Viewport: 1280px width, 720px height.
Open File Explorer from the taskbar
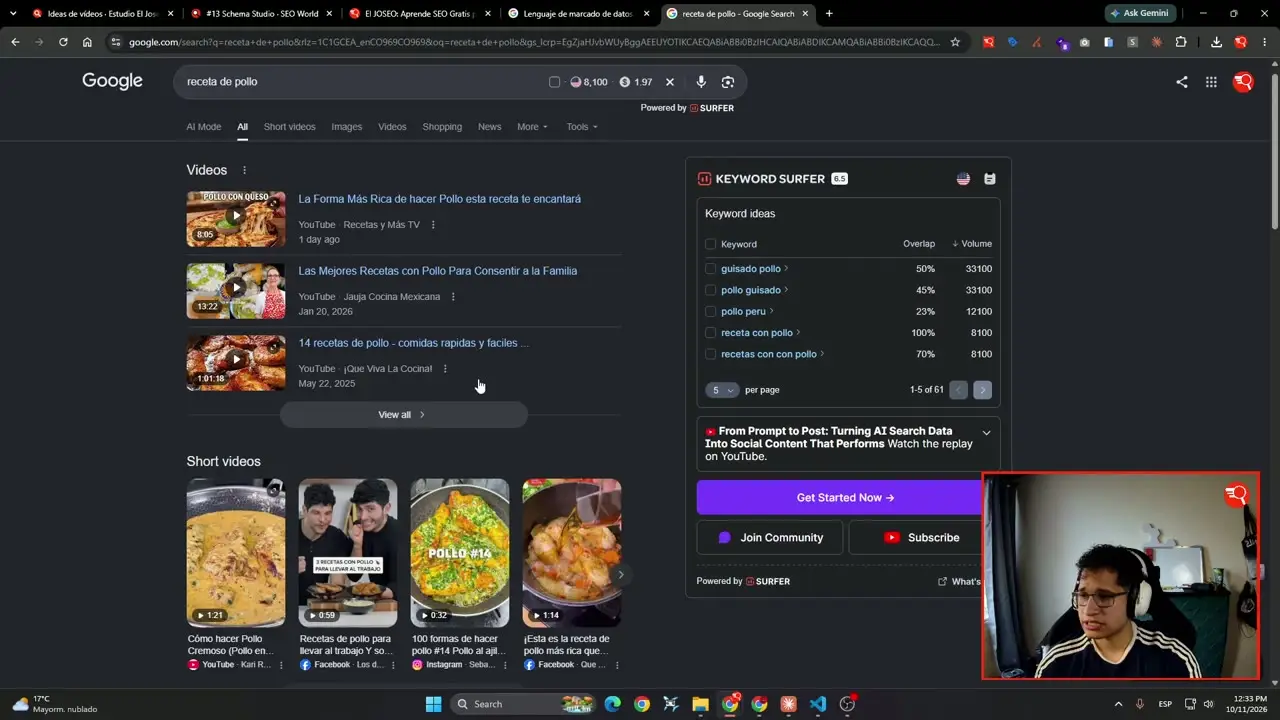tap(700, 704)
